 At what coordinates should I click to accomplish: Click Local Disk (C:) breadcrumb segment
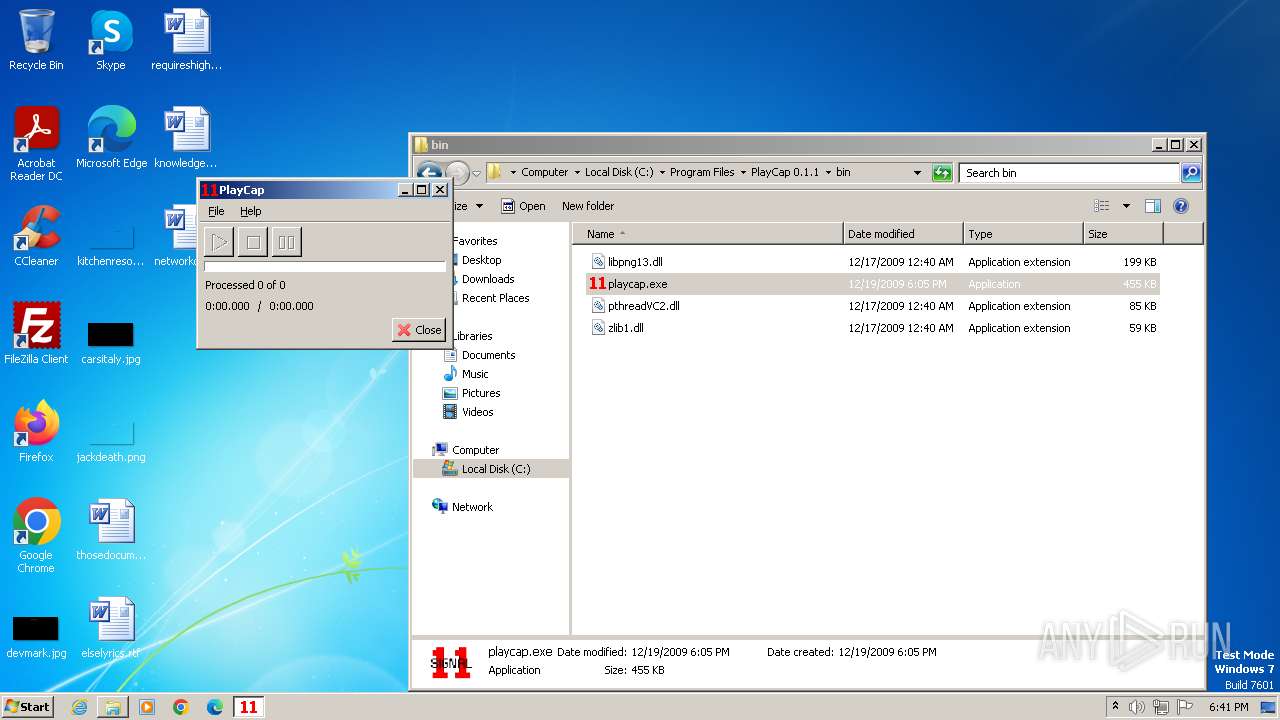(x=619, y=172)
